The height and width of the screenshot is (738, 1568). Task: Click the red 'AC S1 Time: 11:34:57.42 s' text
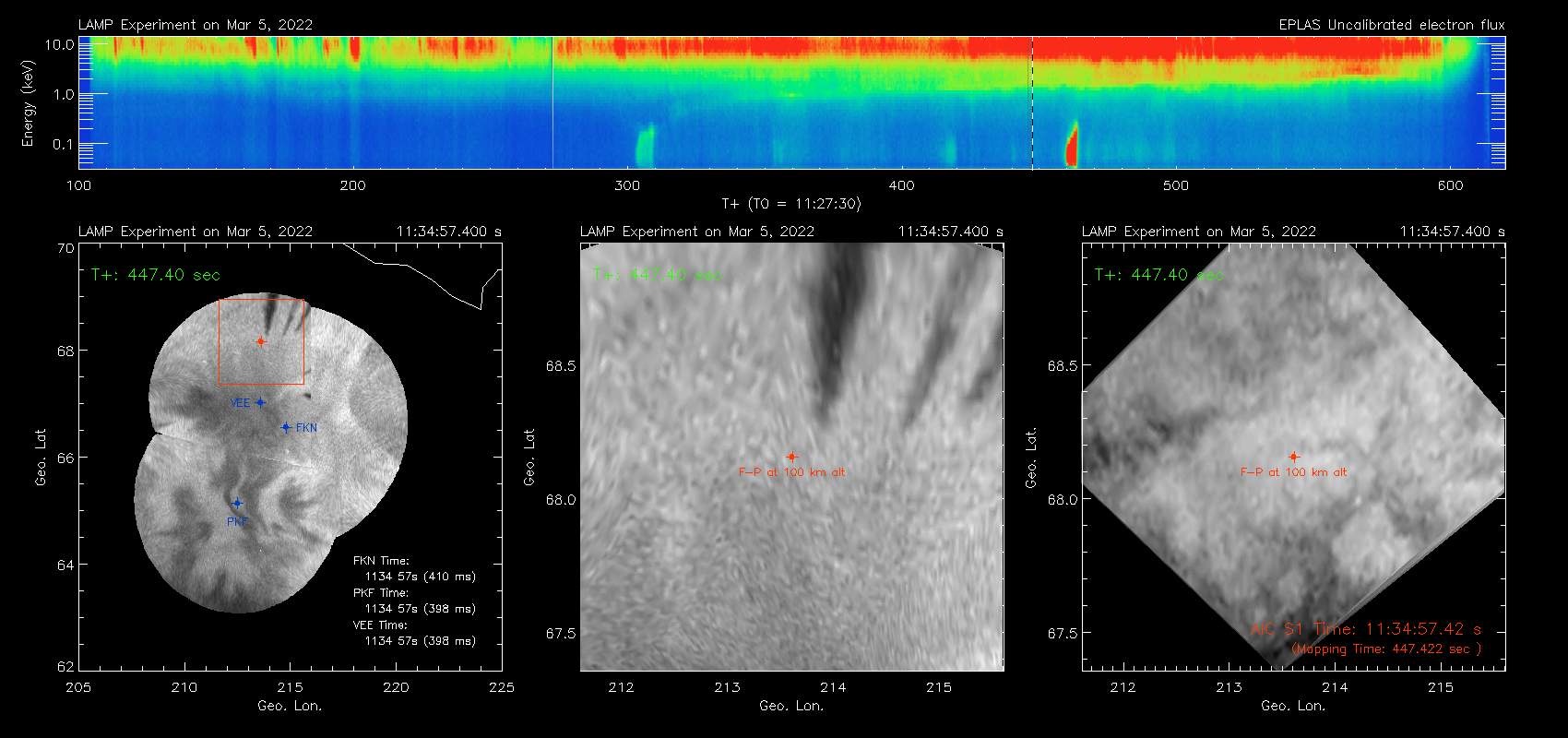coord(1366,629)
